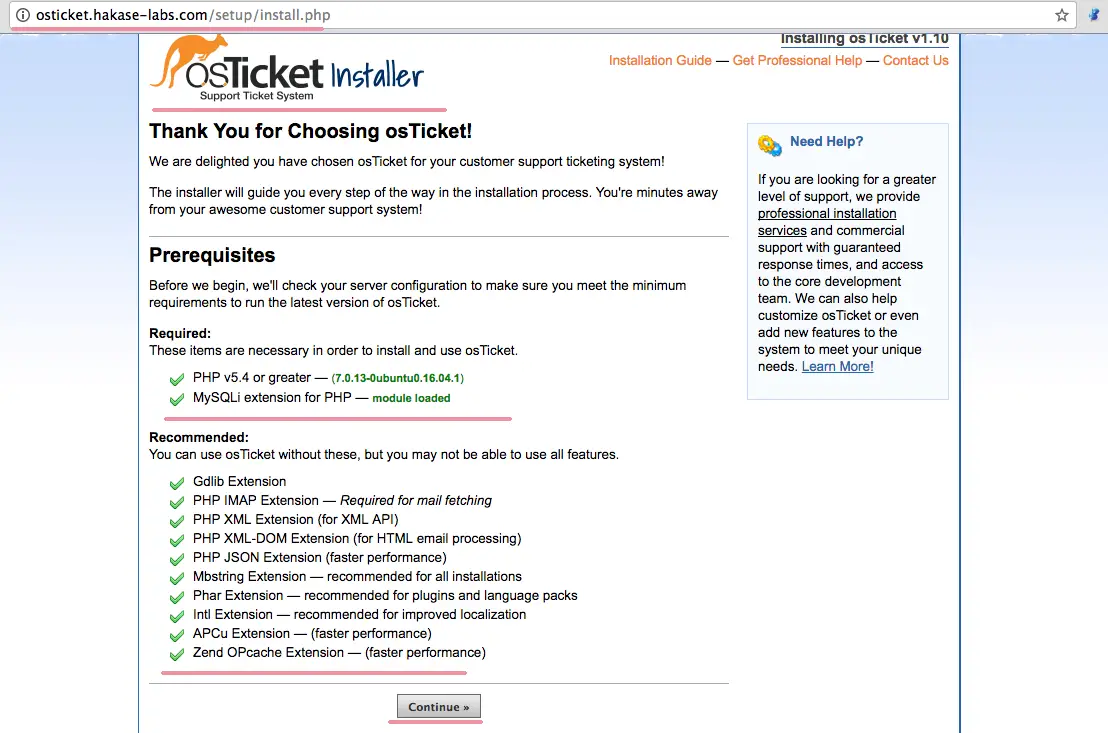
Task: Click the green checkmark beside PHP v5.4
Action: click(x=177, y=380)
